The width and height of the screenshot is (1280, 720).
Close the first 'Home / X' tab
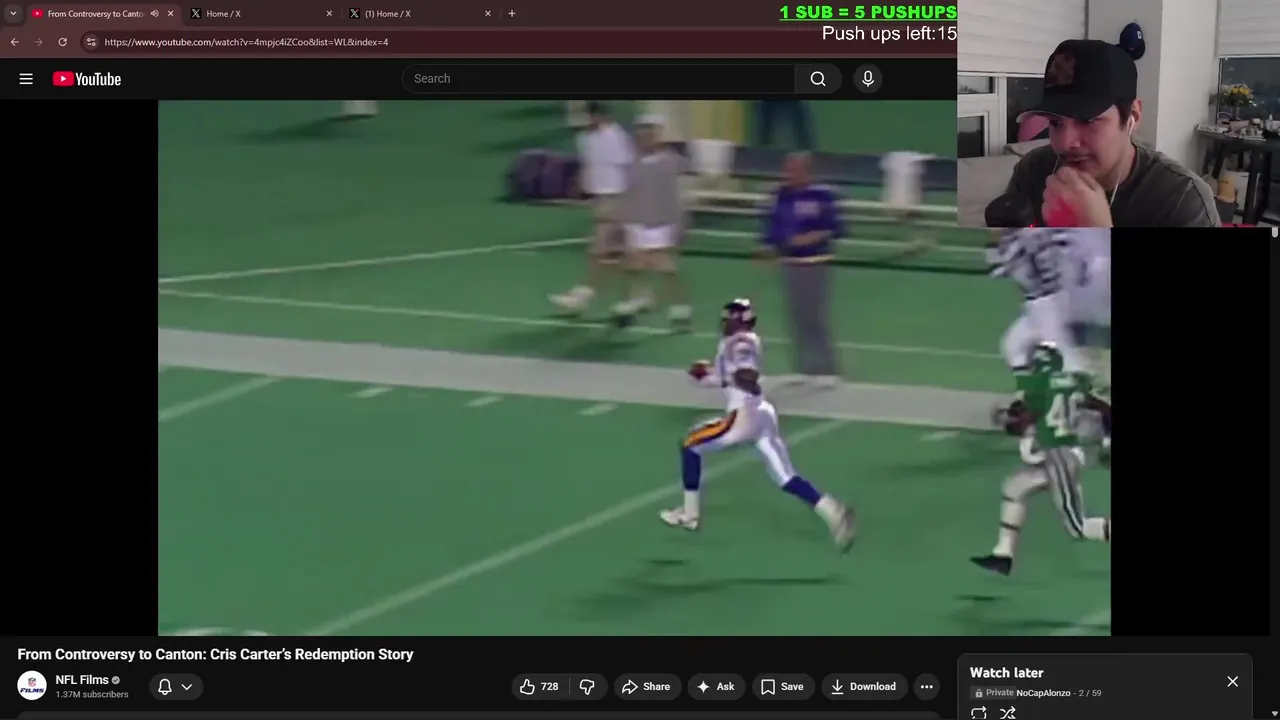(x=329, y=14)
